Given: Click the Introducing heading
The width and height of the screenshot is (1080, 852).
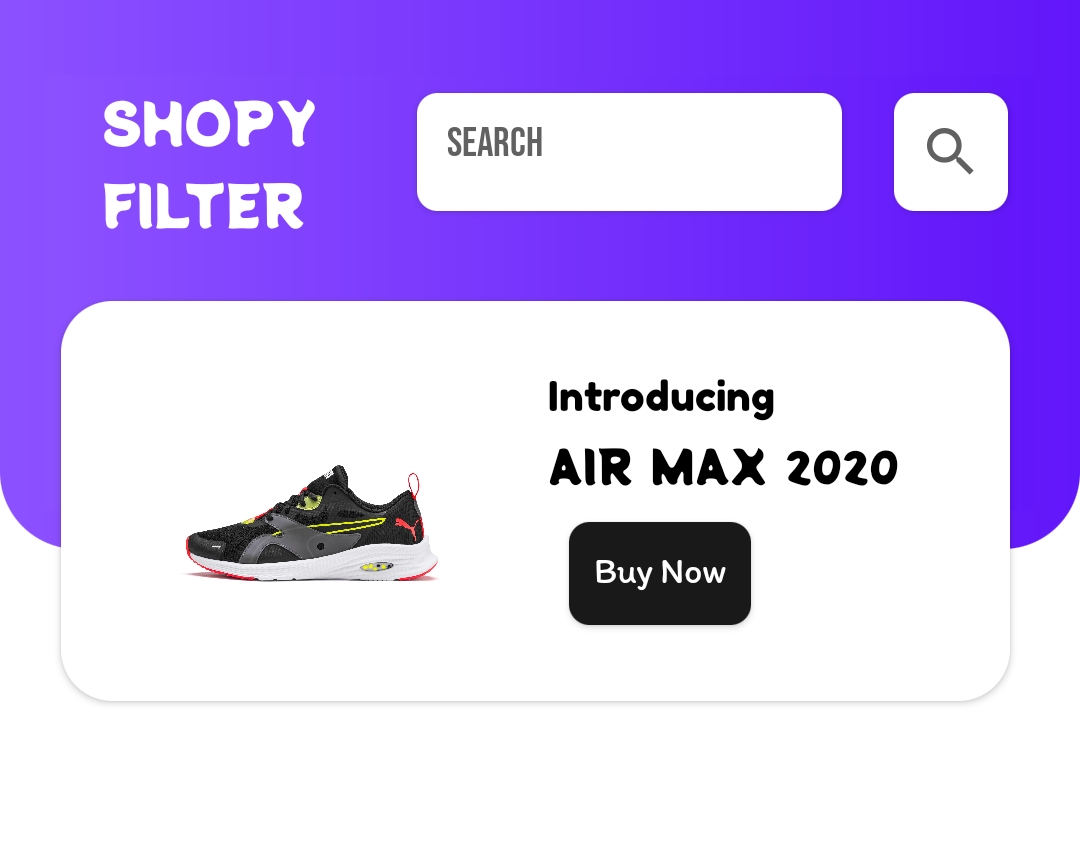Looking at the screenshot, I should [661, 398].
